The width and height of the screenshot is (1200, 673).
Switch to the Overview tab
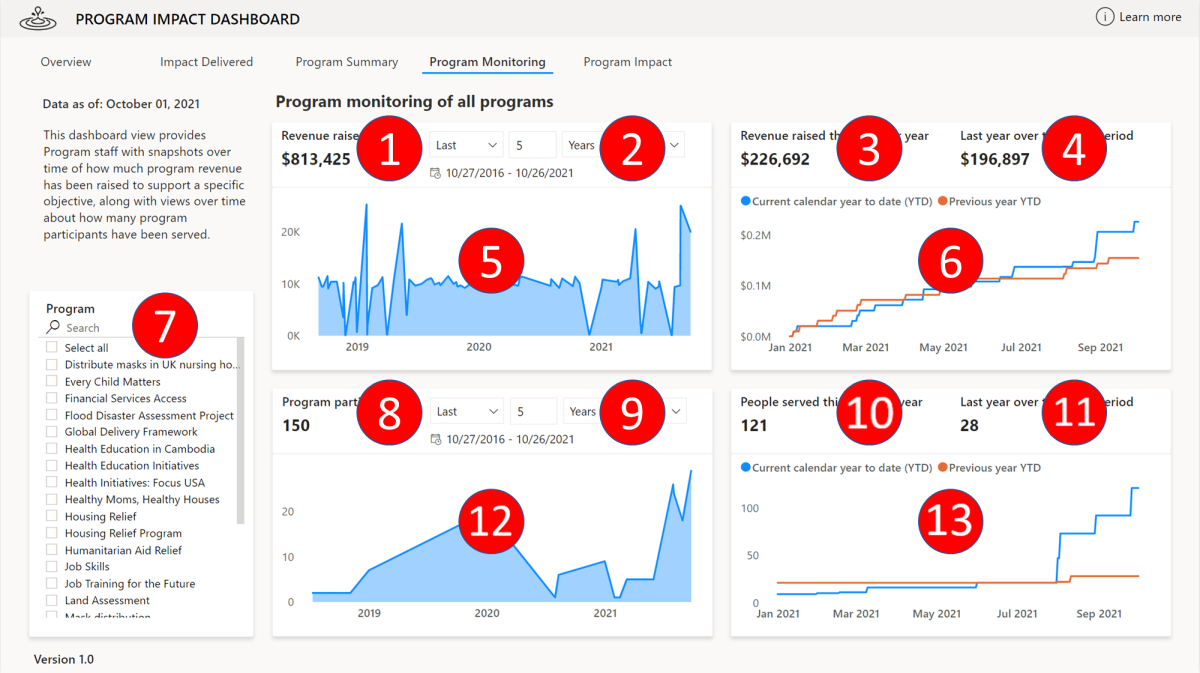click(66, 61)
